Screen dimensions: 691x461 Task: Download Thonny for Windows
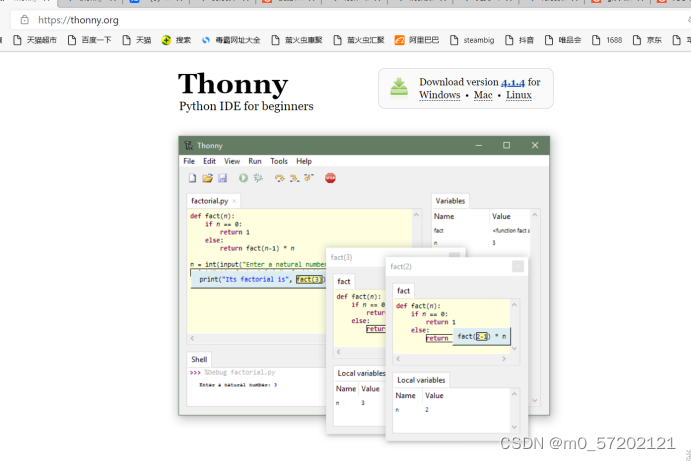[x=439, y=95]
